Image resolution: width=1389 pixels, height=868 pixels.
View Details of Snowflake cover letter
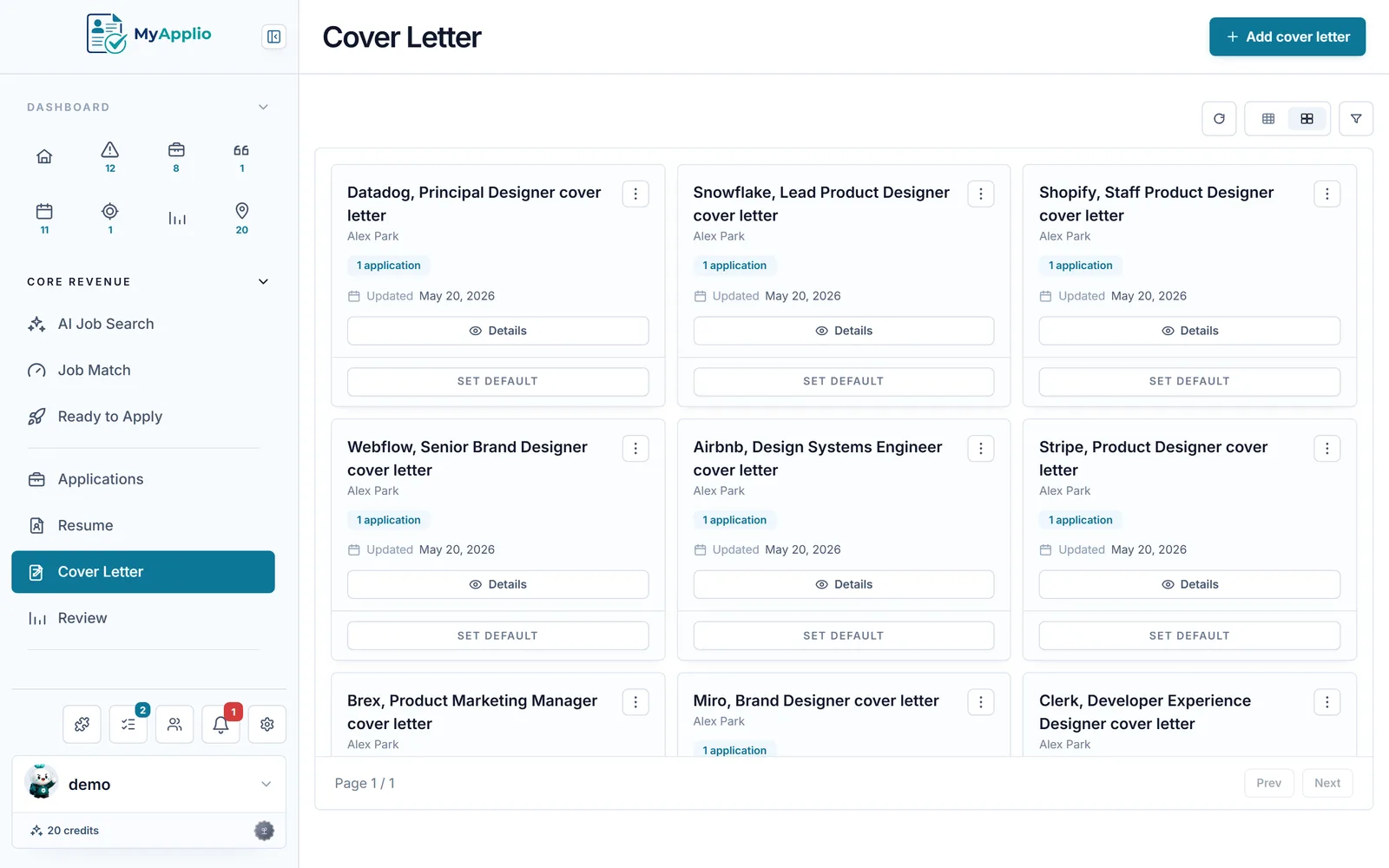click(843, 331)
